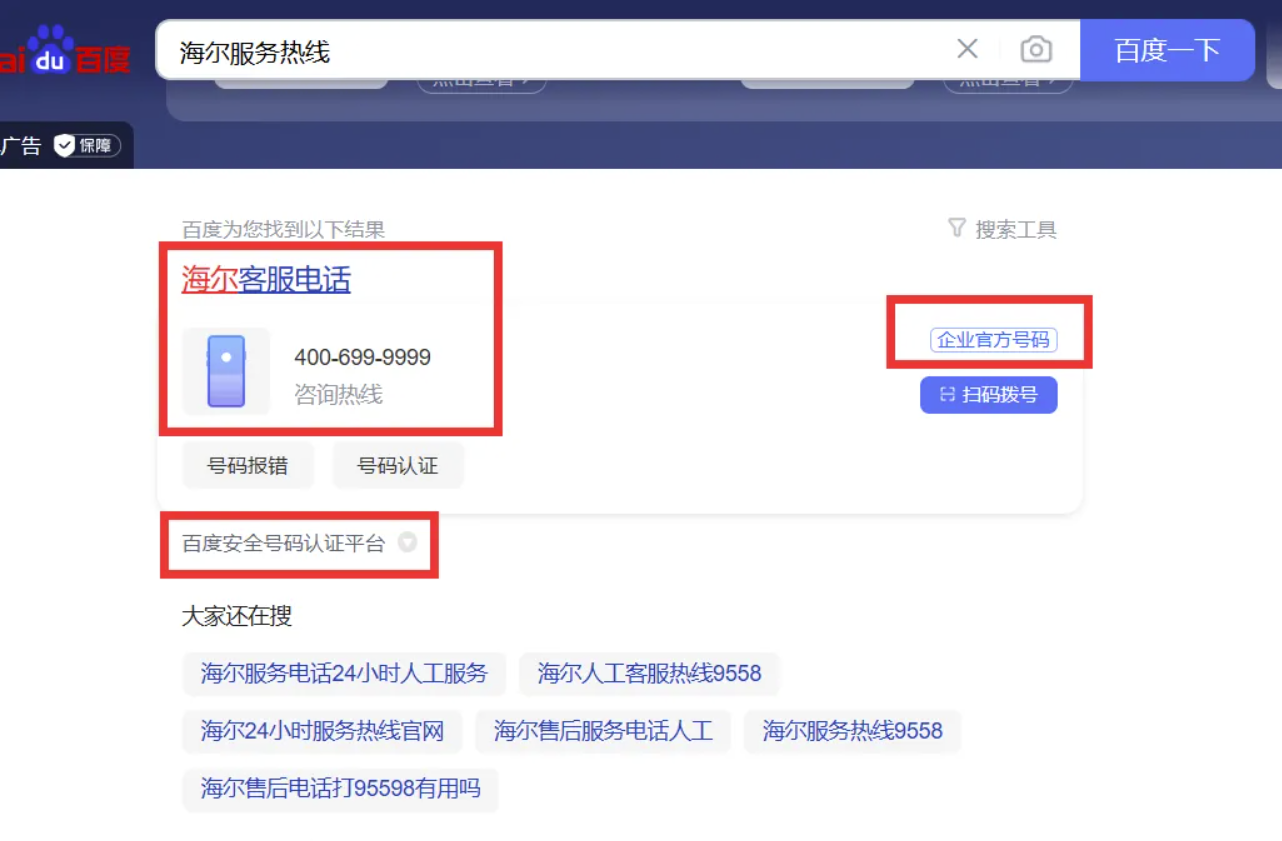Open the 海尔客服电话 result title link
1282x841 pixels.
[266, 280]
